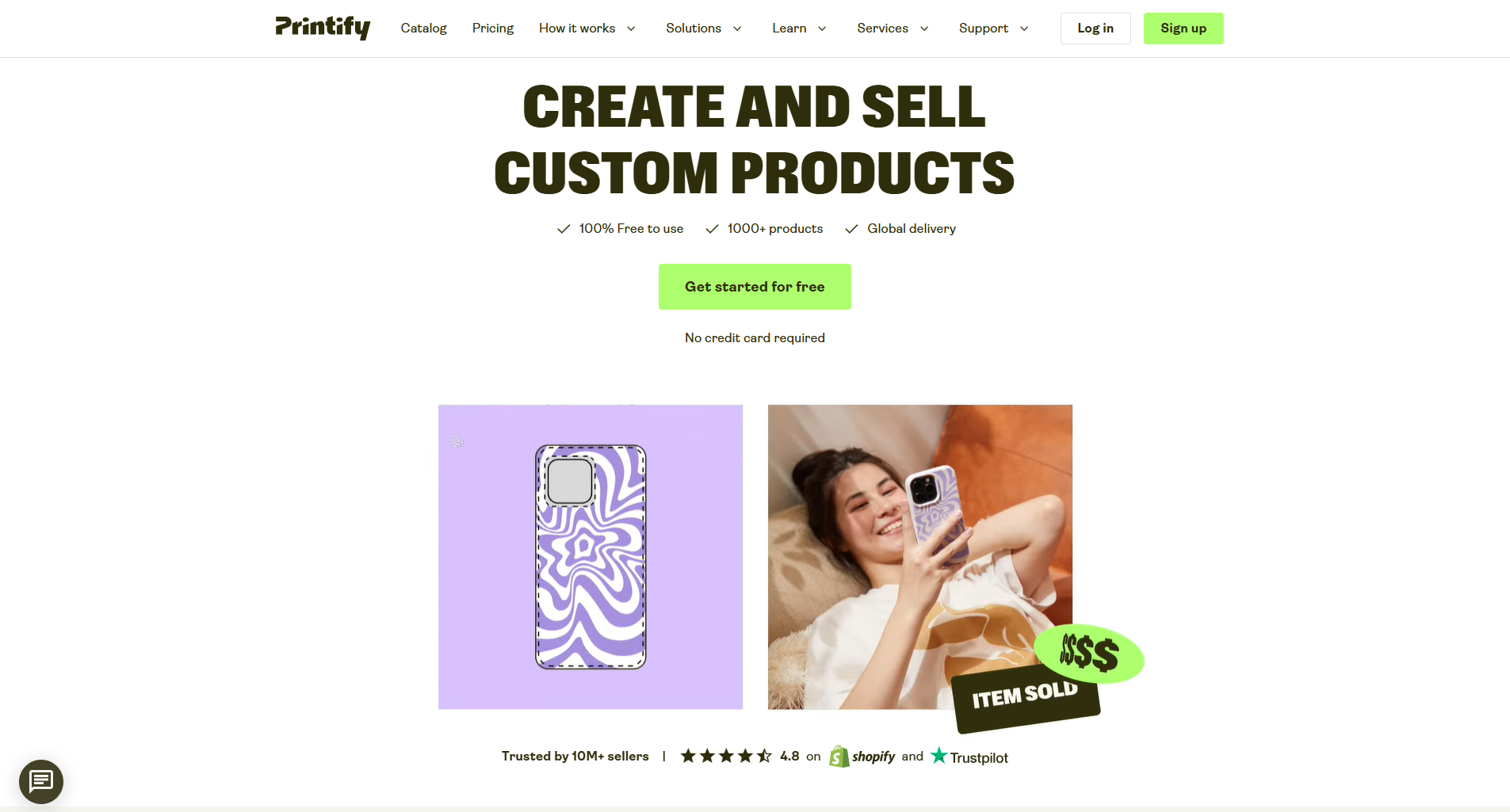Click the green dollar signs badge
This screenshot has width=1510, height=812.
point(1089,654)
